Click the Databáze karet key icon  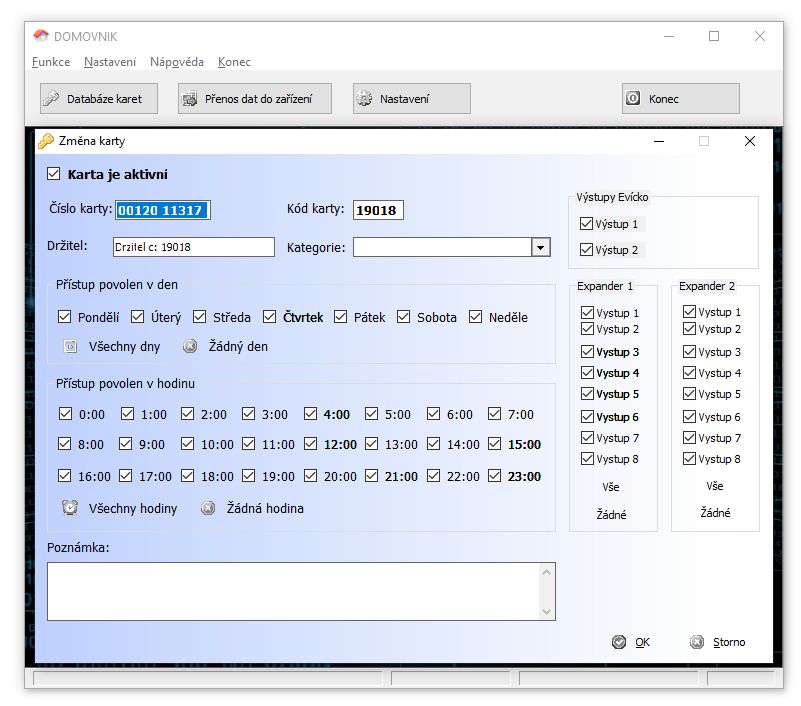[50, 99]
